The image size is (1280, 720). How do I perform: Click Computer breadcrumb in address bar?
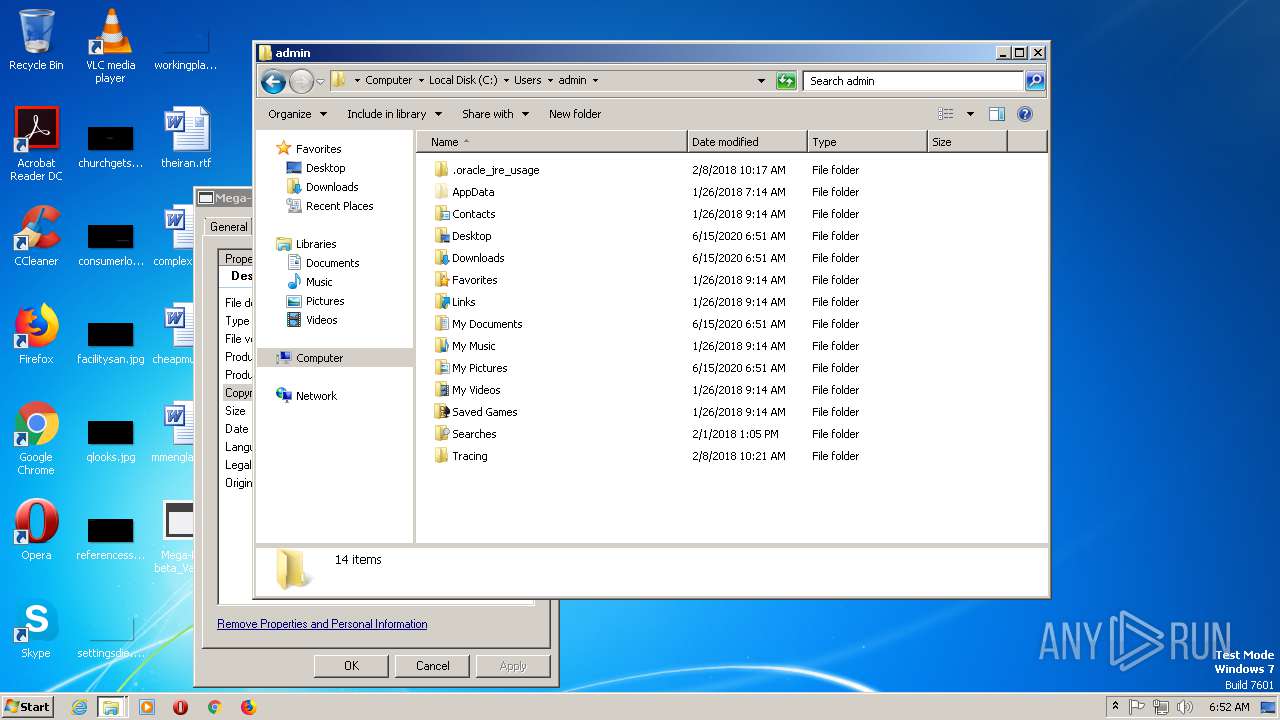coord(388,80)
